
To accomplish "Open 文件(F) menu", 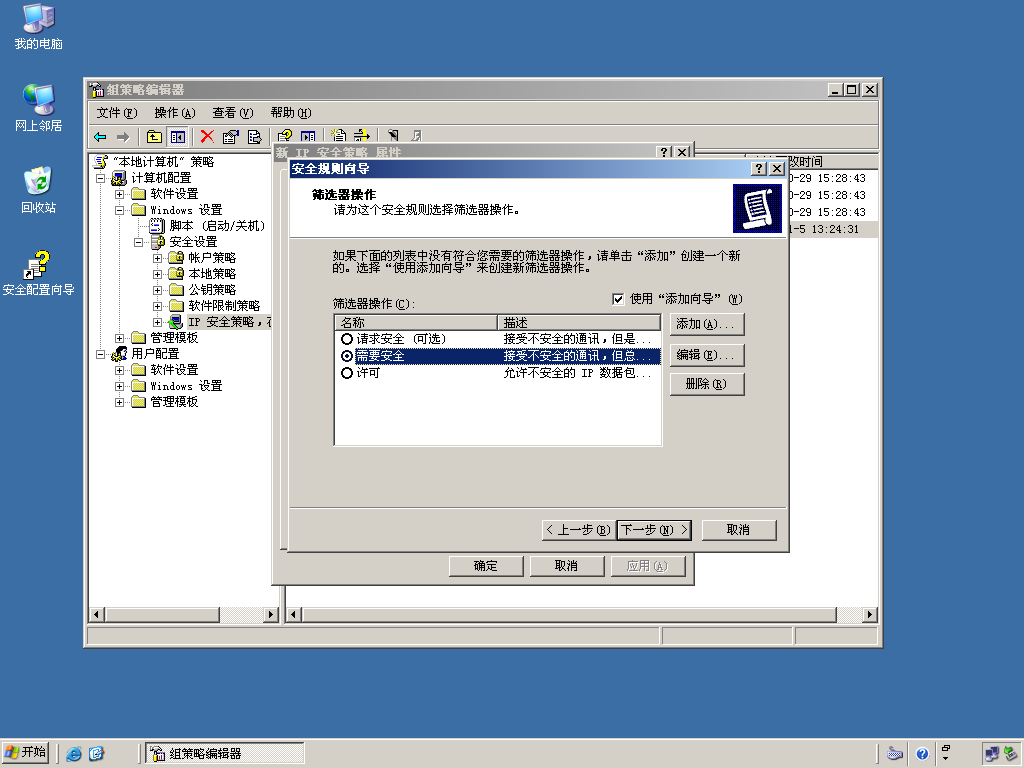I will click(117, 113).
